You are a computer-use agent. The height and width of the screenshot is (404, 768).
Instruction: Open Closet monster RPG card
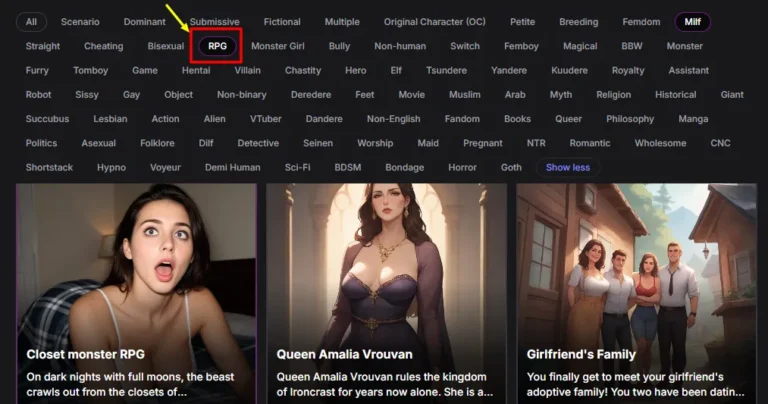point(136,294)
